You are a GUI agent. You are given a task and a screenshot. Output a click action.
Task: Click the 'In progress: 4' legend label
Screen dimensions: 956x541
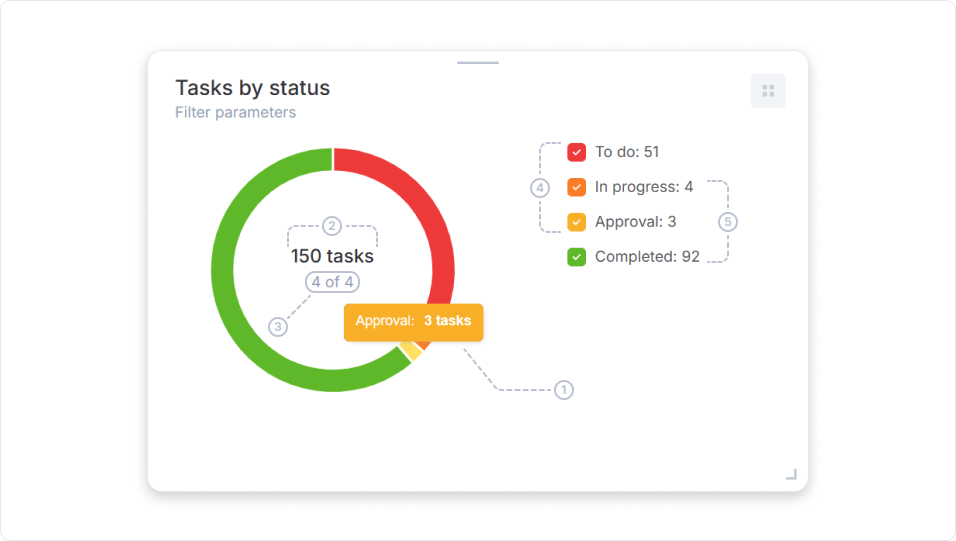coord(643,187)
